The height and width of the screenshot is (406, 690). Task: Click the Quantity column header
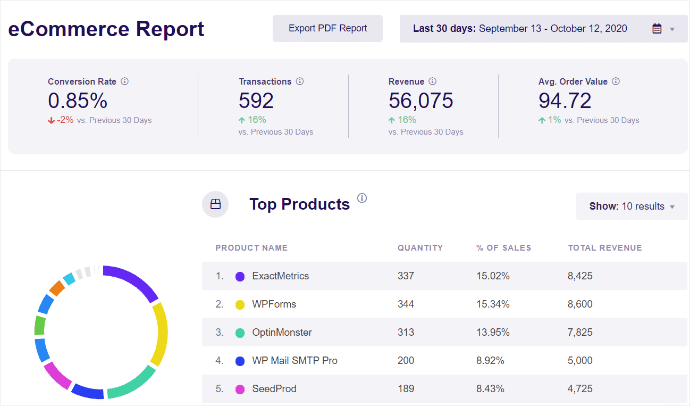tap(419, 248)
